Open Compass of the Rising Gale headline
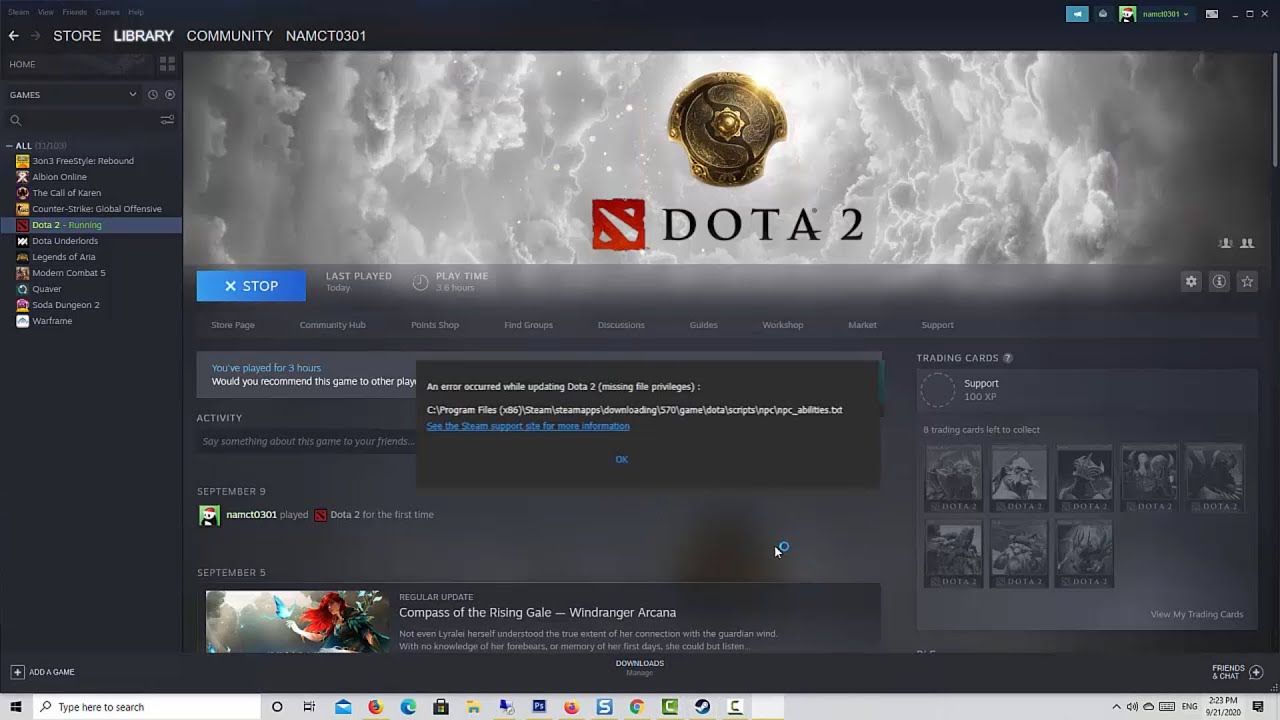 click(537, 613)
